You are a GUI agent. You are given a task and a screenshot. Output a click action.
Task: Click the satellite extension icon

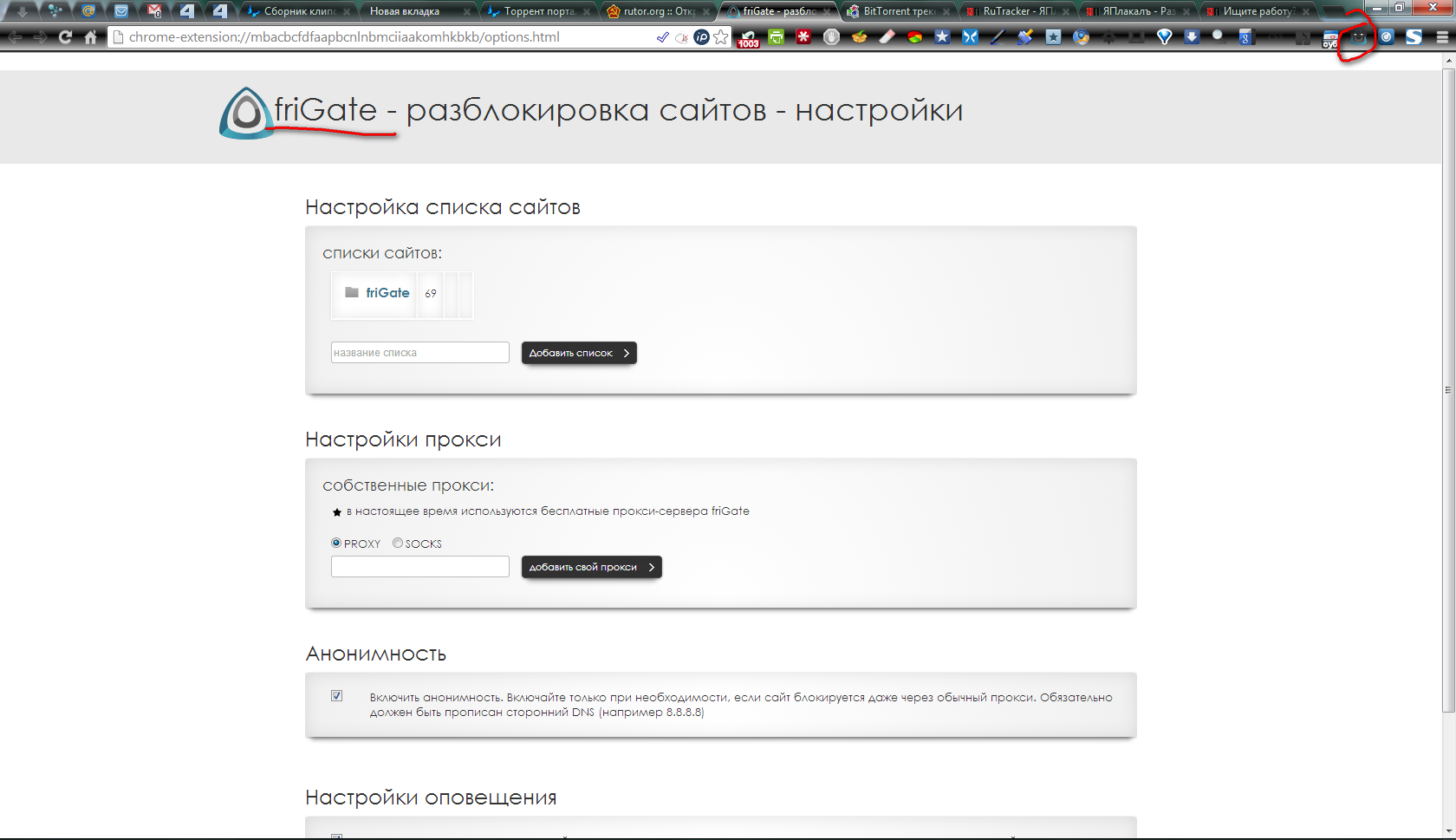click(x=1025, y=37)
